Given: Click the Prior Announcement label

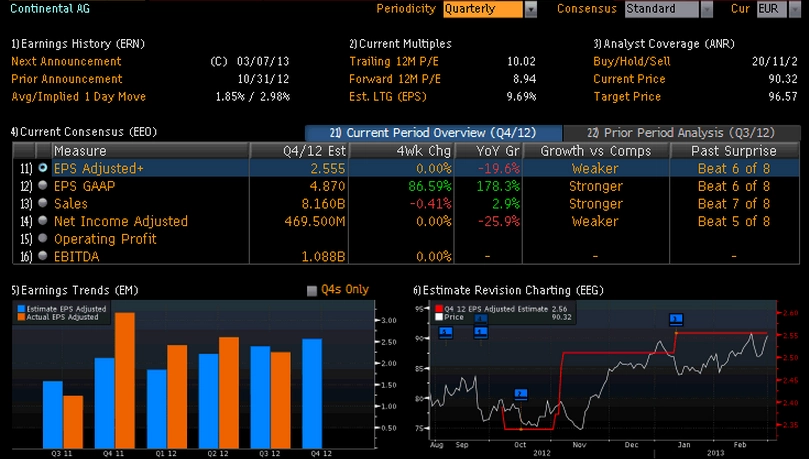Looking at the screenshot, I should [x=67, y=79].
